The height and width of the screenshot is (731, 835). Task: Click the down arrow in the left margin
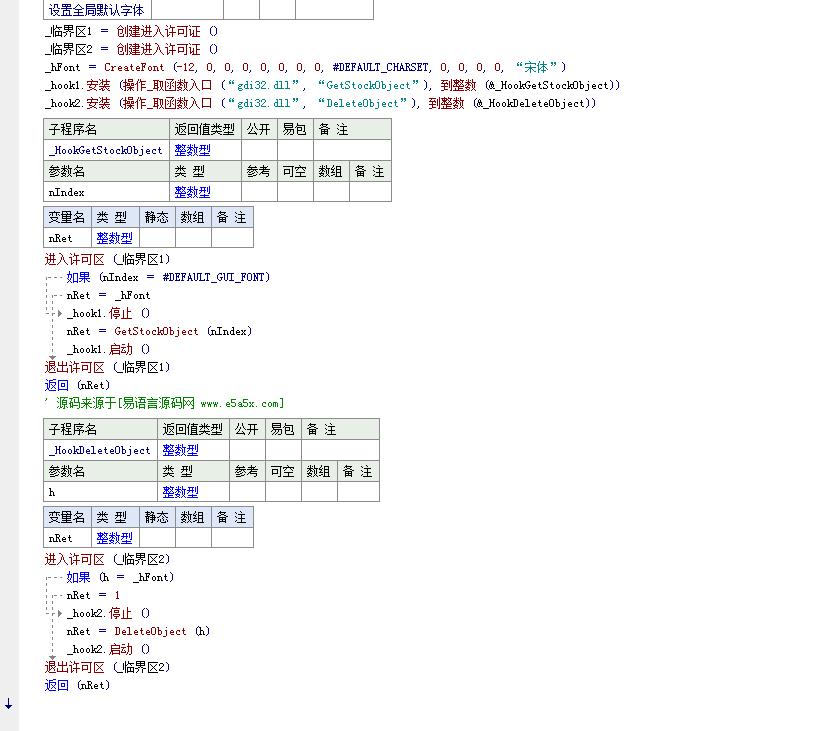click(x=9, y=704)
